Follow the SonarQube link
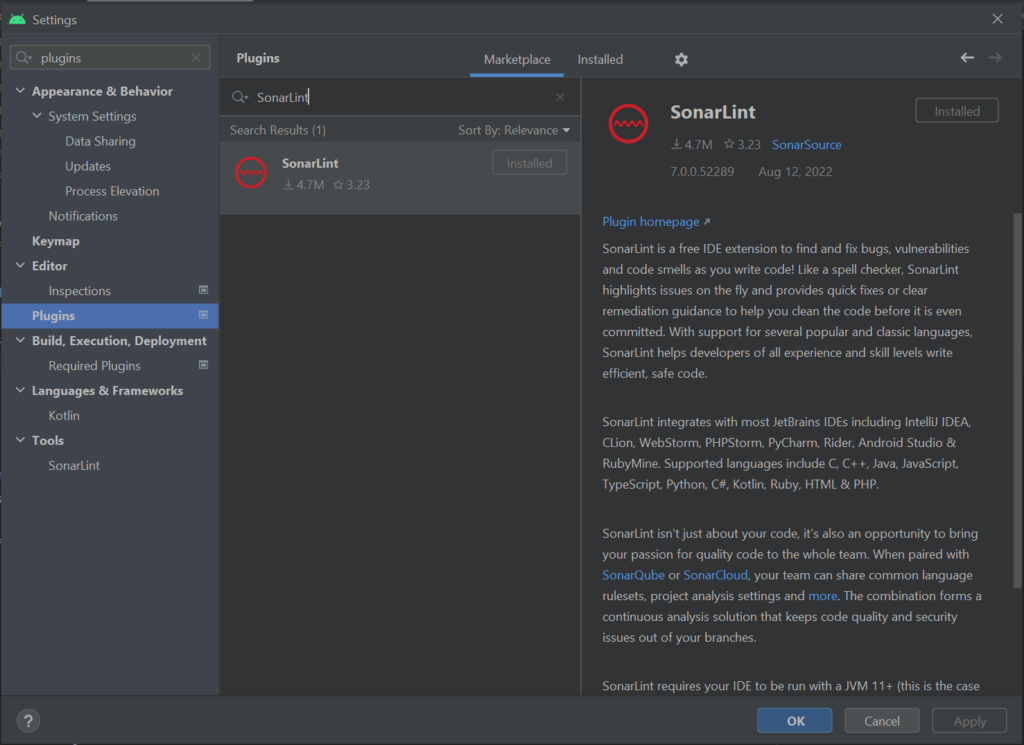This screenshot has width=1024, height=745. 633,575
